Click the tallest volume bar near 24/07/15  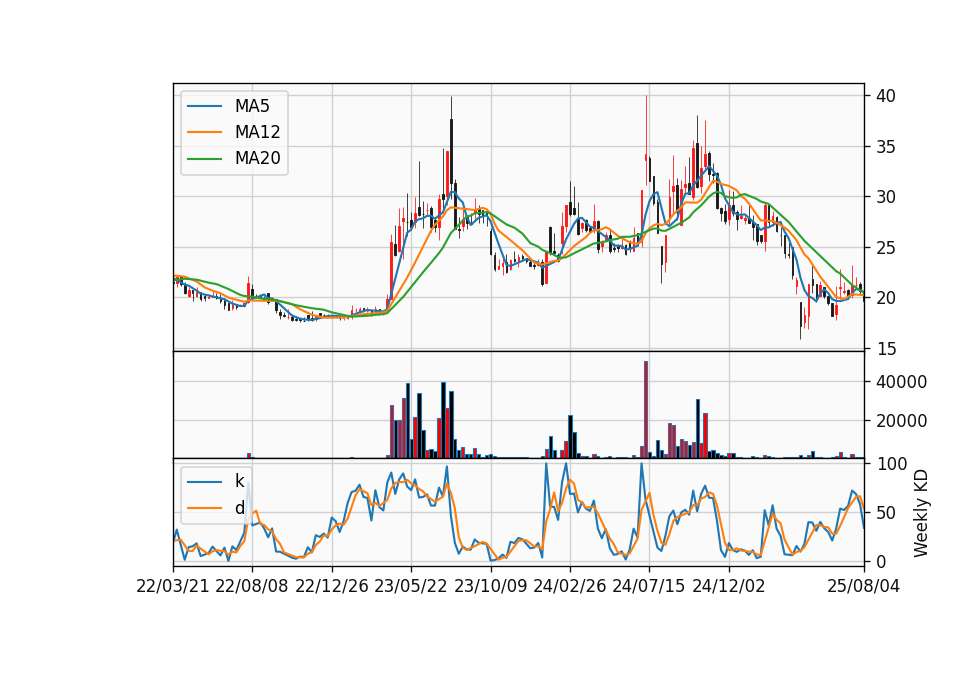pos(646,410)
